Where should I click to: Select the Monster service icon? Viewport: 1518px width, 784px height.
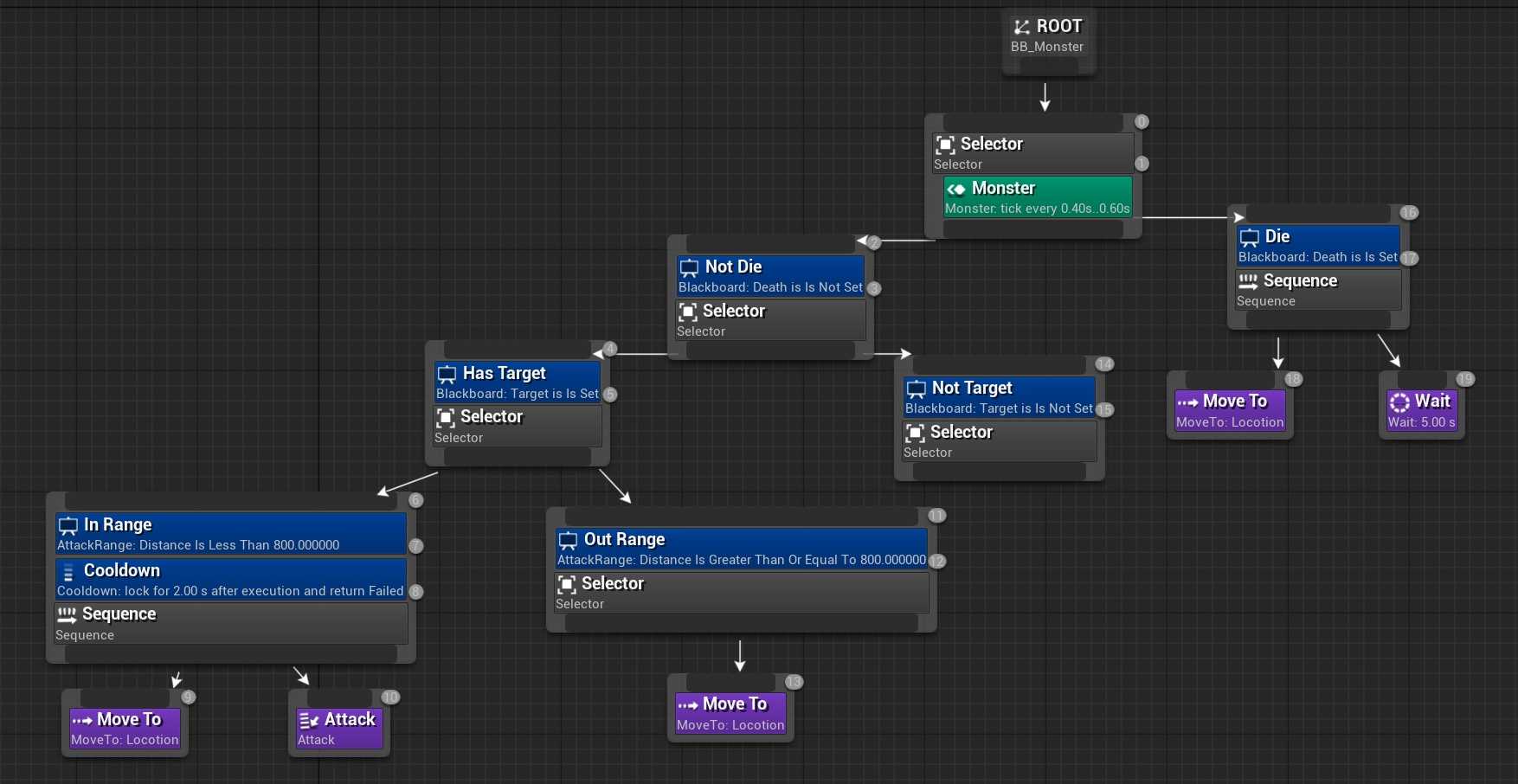[x=956, y=189]
